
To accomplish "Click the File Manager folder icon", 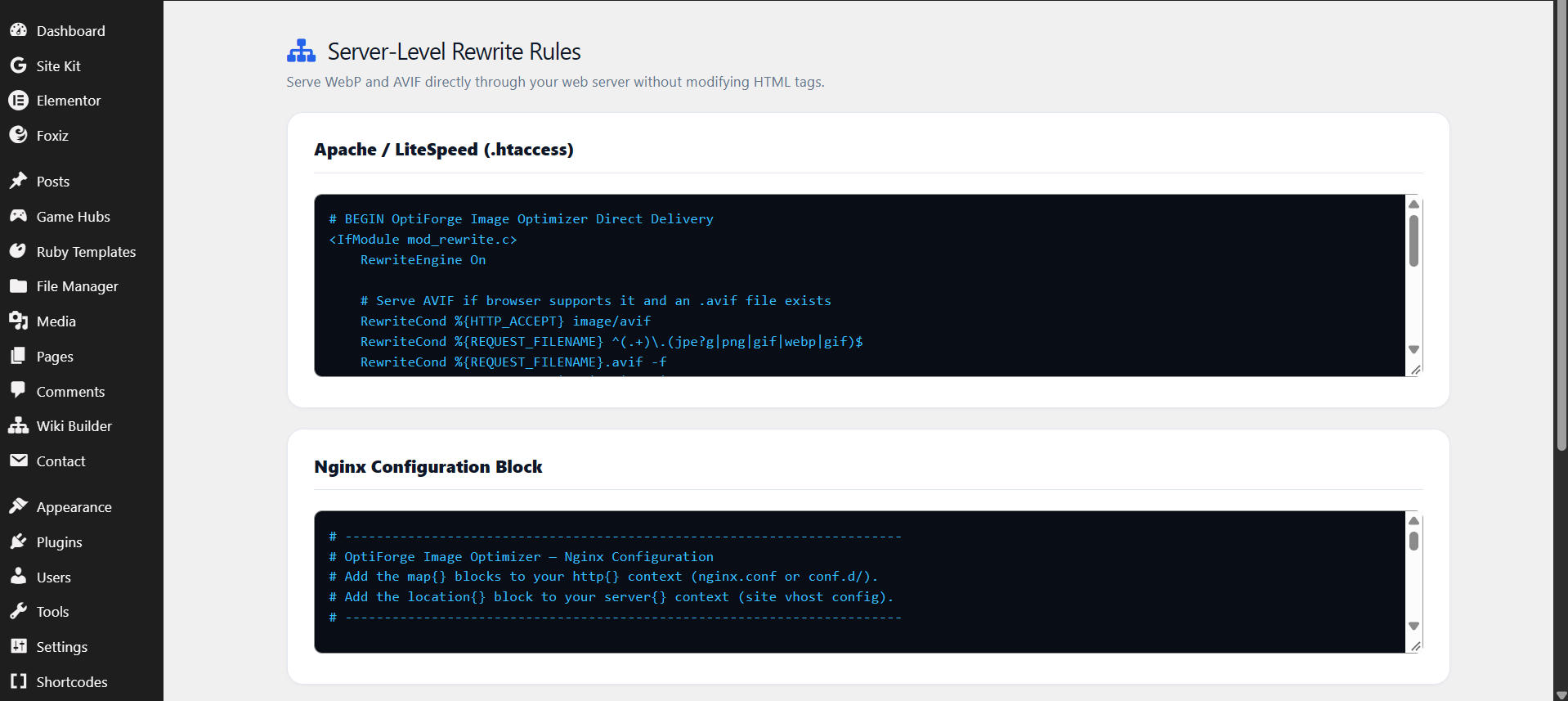I will (x=18, y=286).
